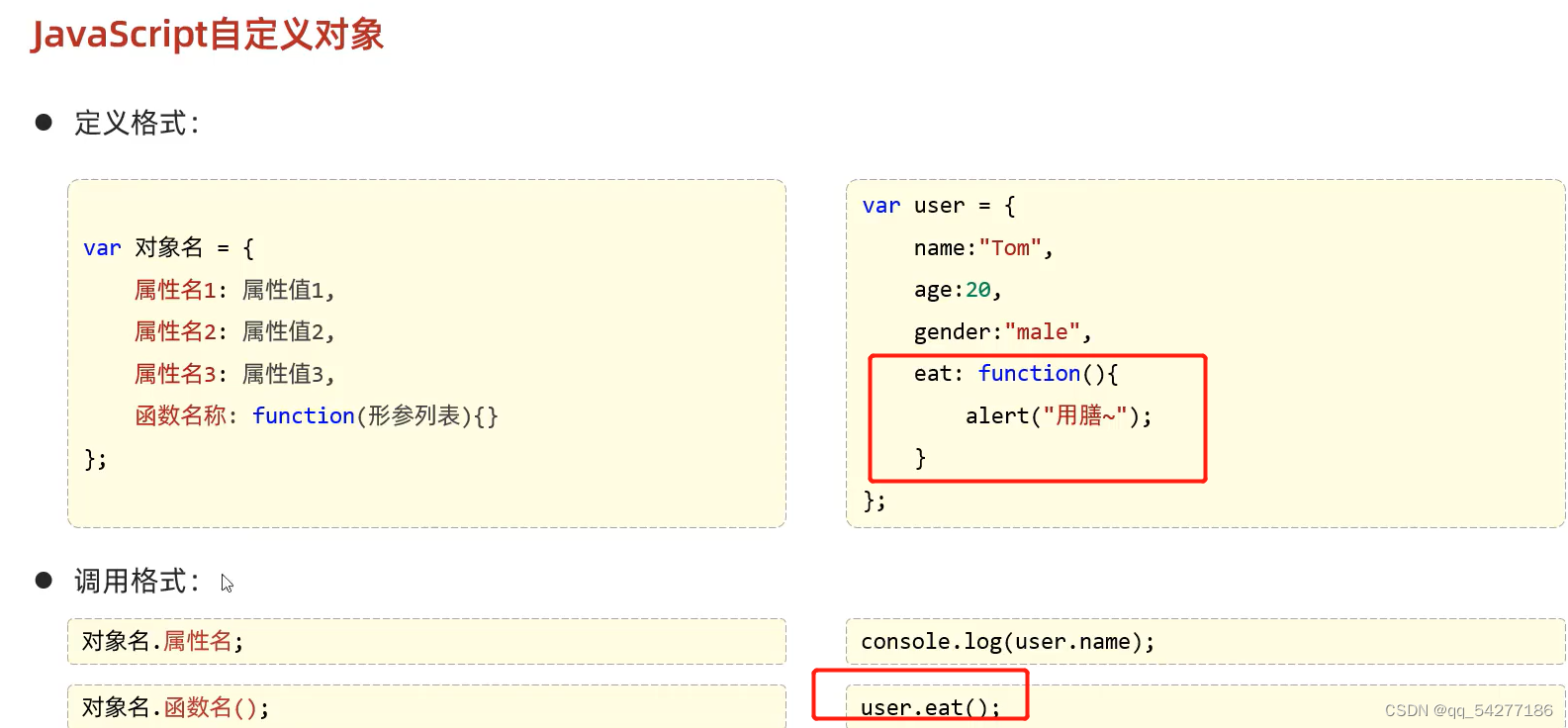
Task: Click the code line 'age:20,'
Action: 958,290
